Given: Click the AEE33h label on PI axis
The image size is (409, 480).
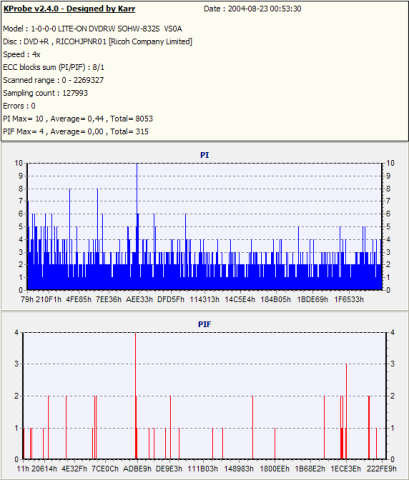Looking at the screenshot, I should point(139,299).
